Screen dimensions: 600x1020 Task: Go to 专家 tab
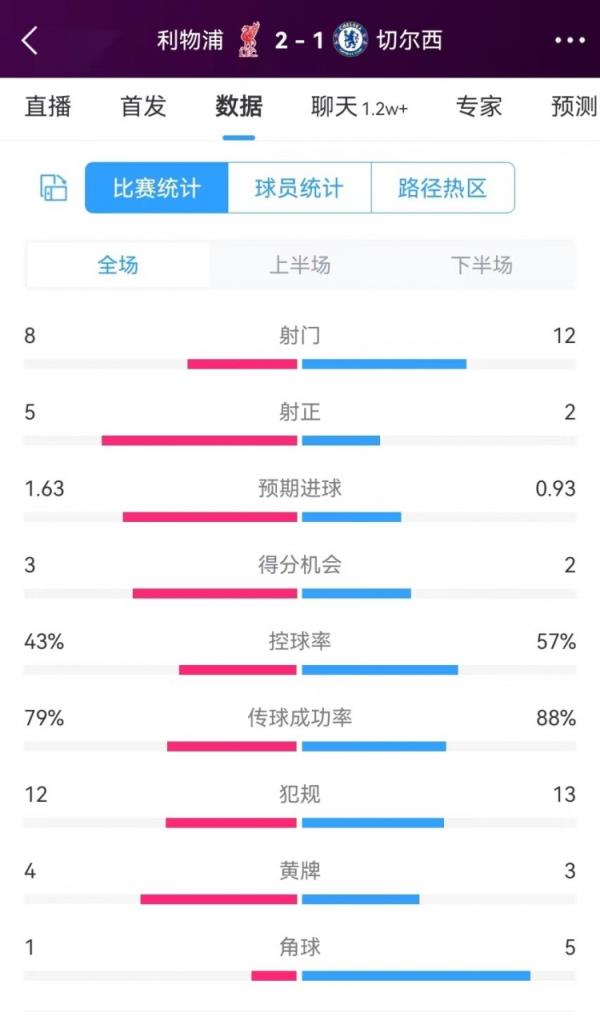[x=479, y=106]
